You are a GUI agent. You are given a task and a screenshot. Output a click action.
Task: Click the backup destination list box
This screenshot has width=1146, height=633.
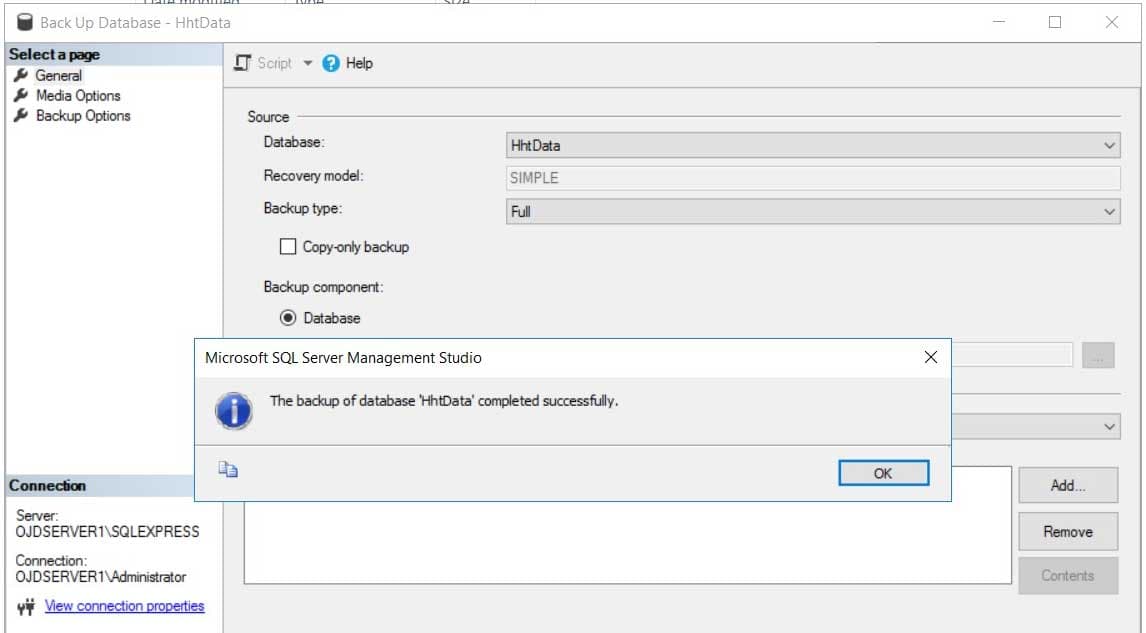628,542
